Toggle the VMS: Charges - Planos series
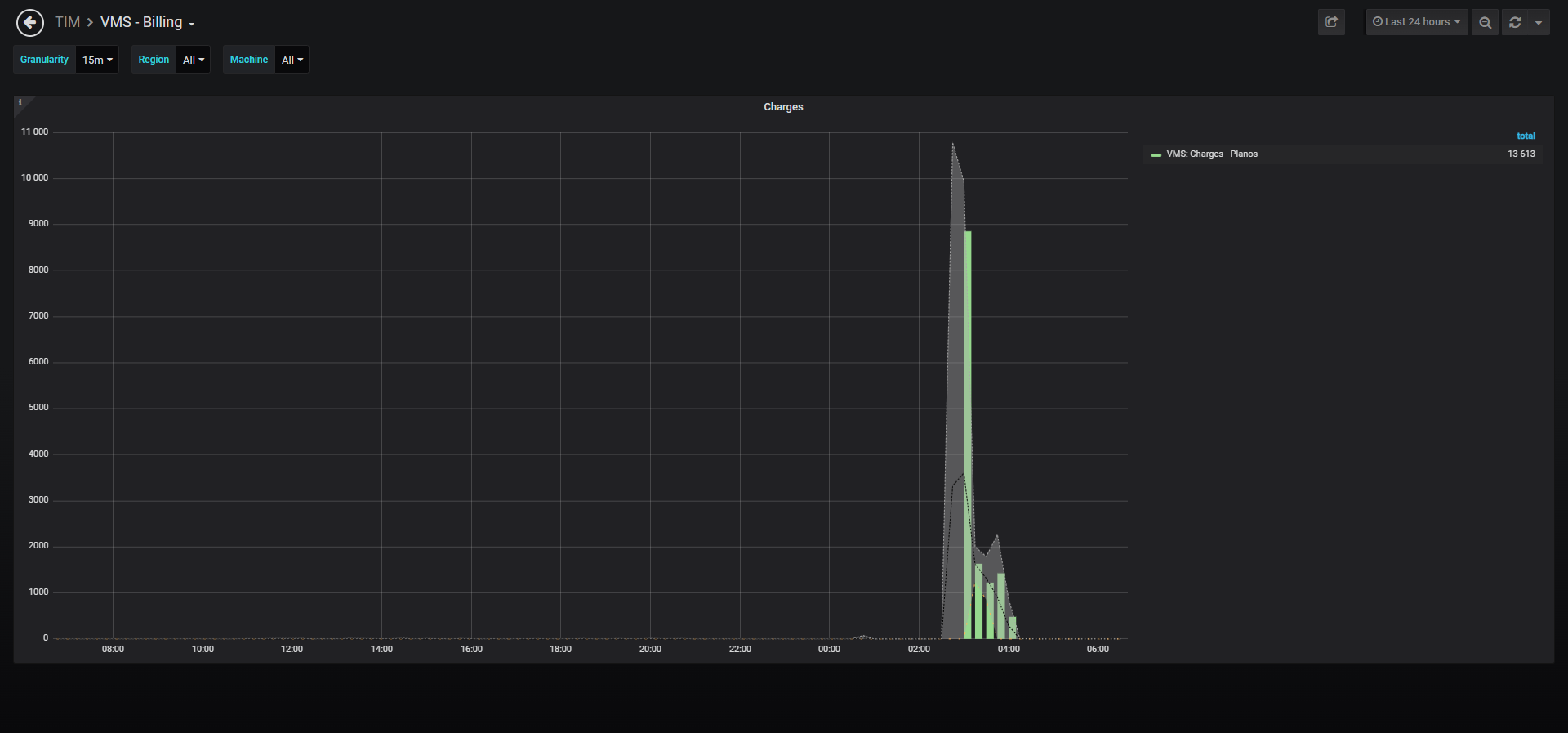Image resolution: width=1568 pixels, height=733 pixels. pos(1212,154)
